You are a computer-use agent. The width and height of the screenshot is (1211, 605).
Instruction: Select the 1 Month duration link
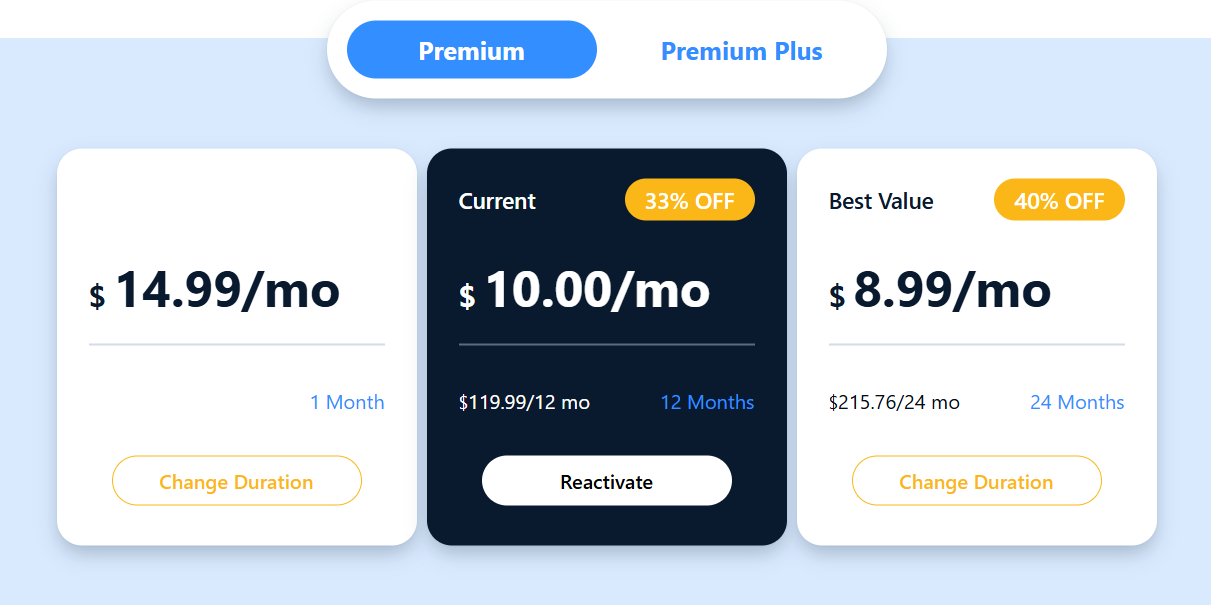click(347, 402)
